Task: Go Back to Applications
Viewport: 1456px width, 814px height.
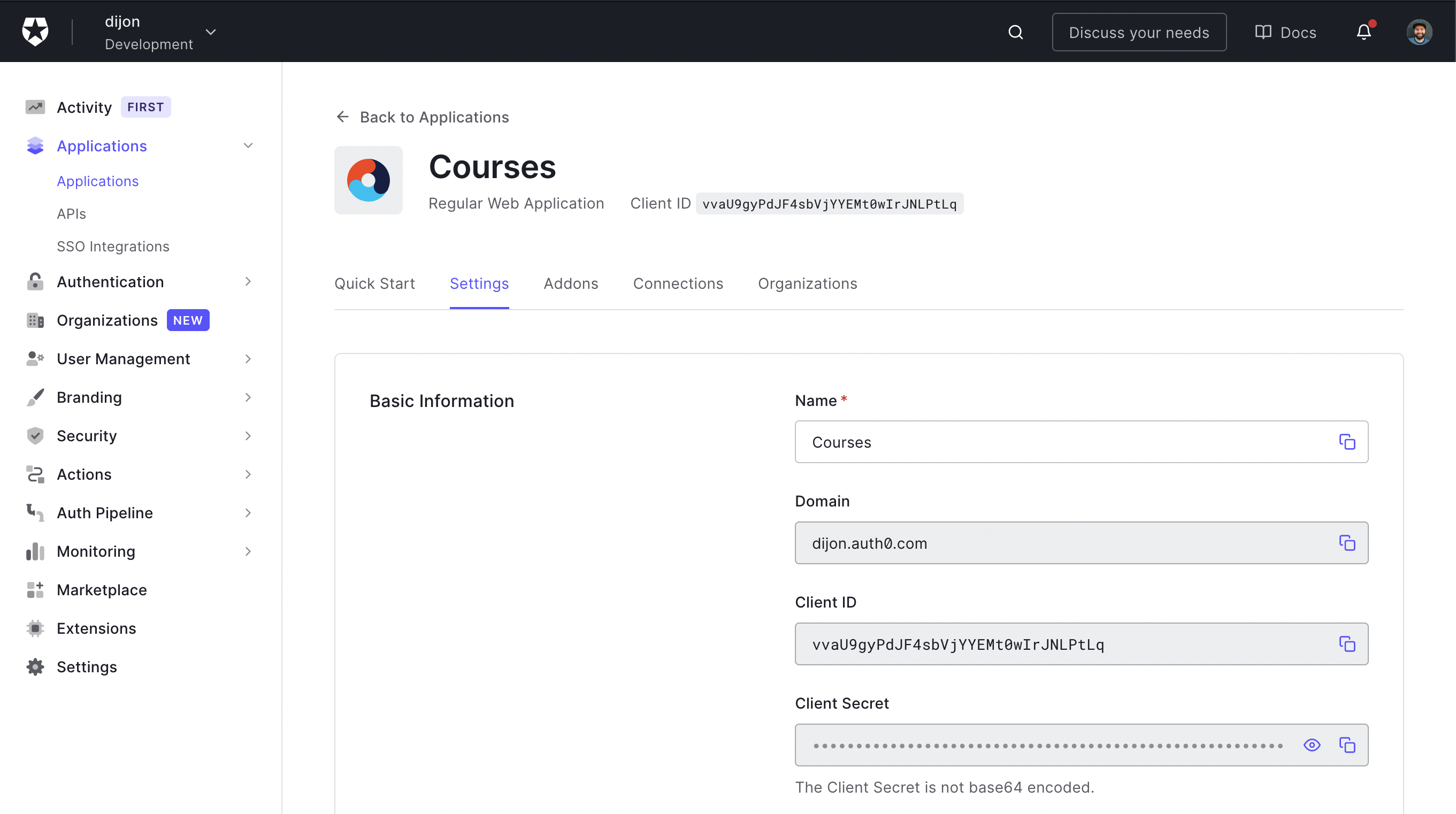Action: pos(435,117)
